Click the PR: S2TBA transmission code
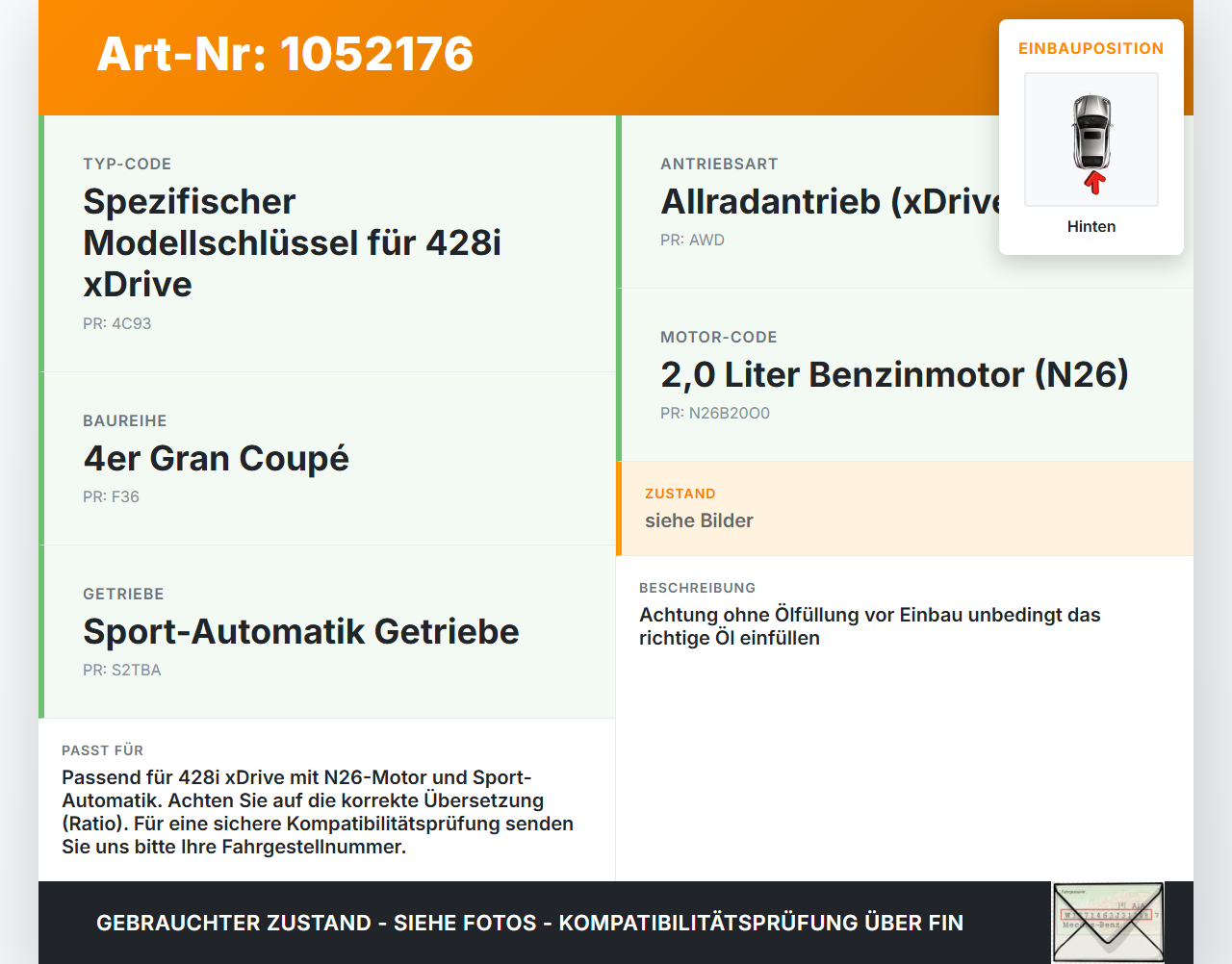This screenshot has height=964, width=1232. click(122, 670)
